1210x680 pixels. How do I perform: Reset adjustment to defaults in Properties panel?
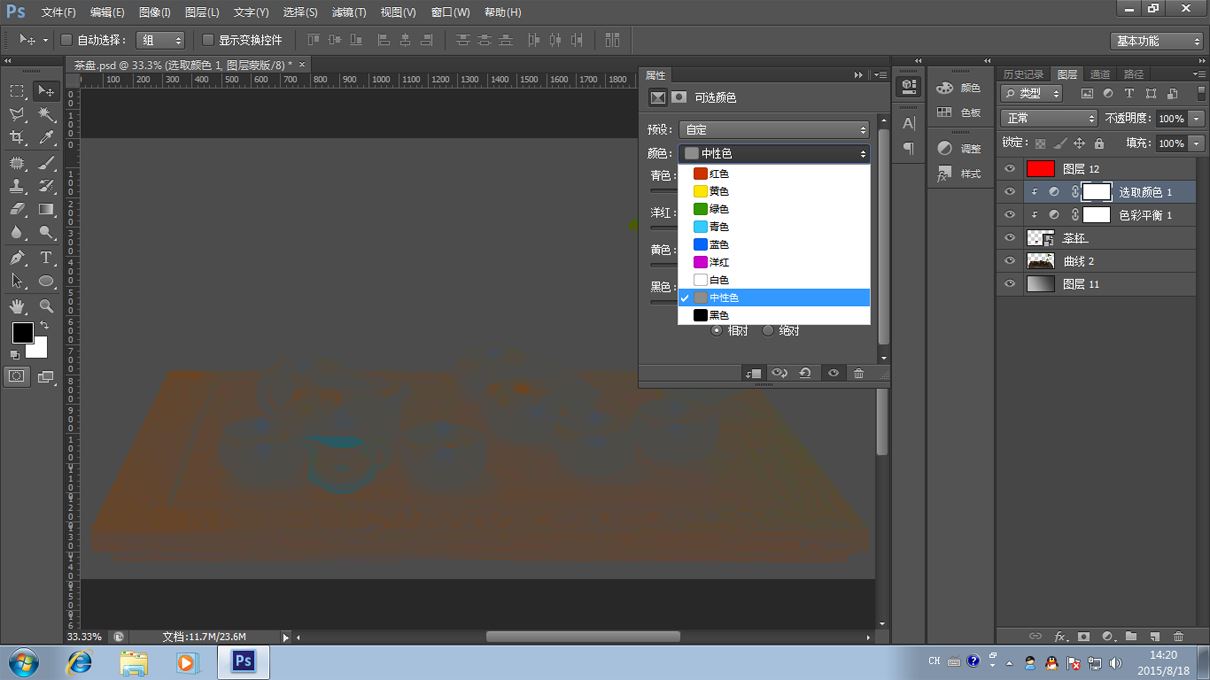click(805, 373)
